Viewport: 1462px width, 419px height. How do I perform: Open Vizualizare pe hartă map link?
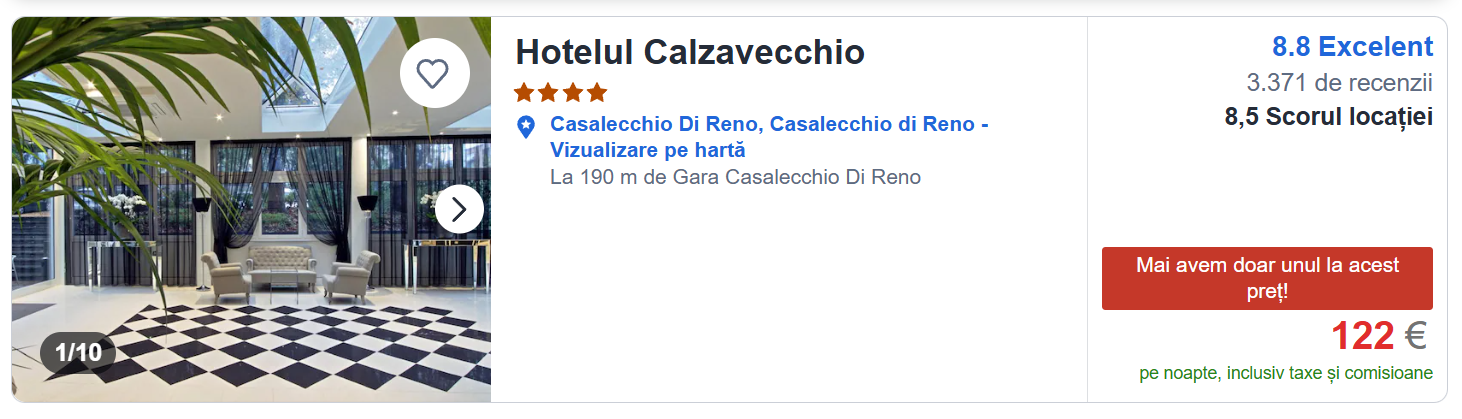click(x=648, y=151)
